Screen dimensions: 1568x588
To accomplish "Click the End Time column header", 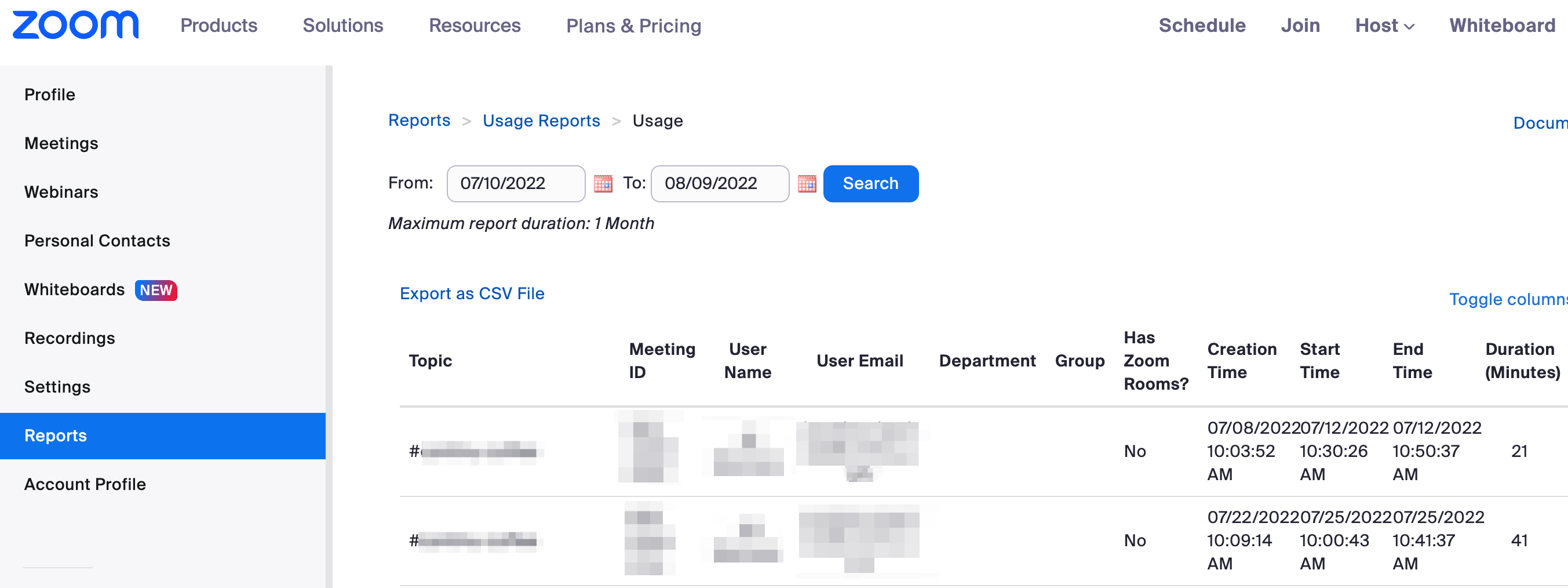I will coord(1412,361).
